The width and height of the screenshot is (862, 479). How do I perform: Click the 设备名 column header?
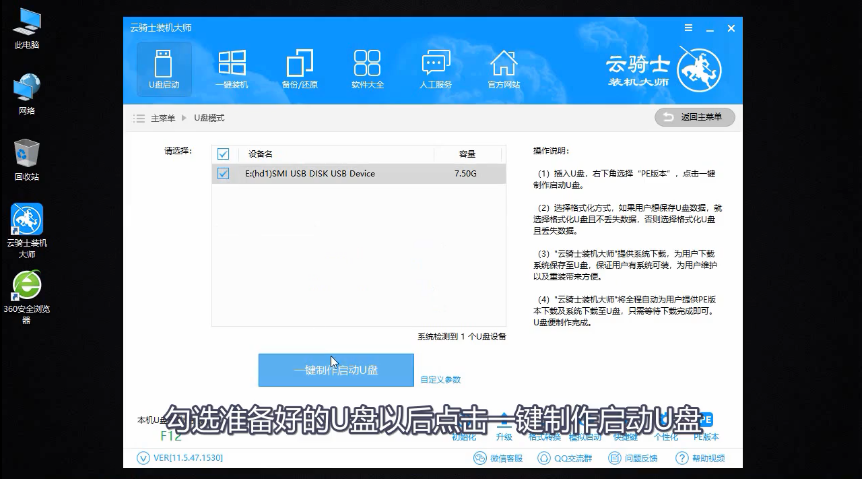pos(260,154)
